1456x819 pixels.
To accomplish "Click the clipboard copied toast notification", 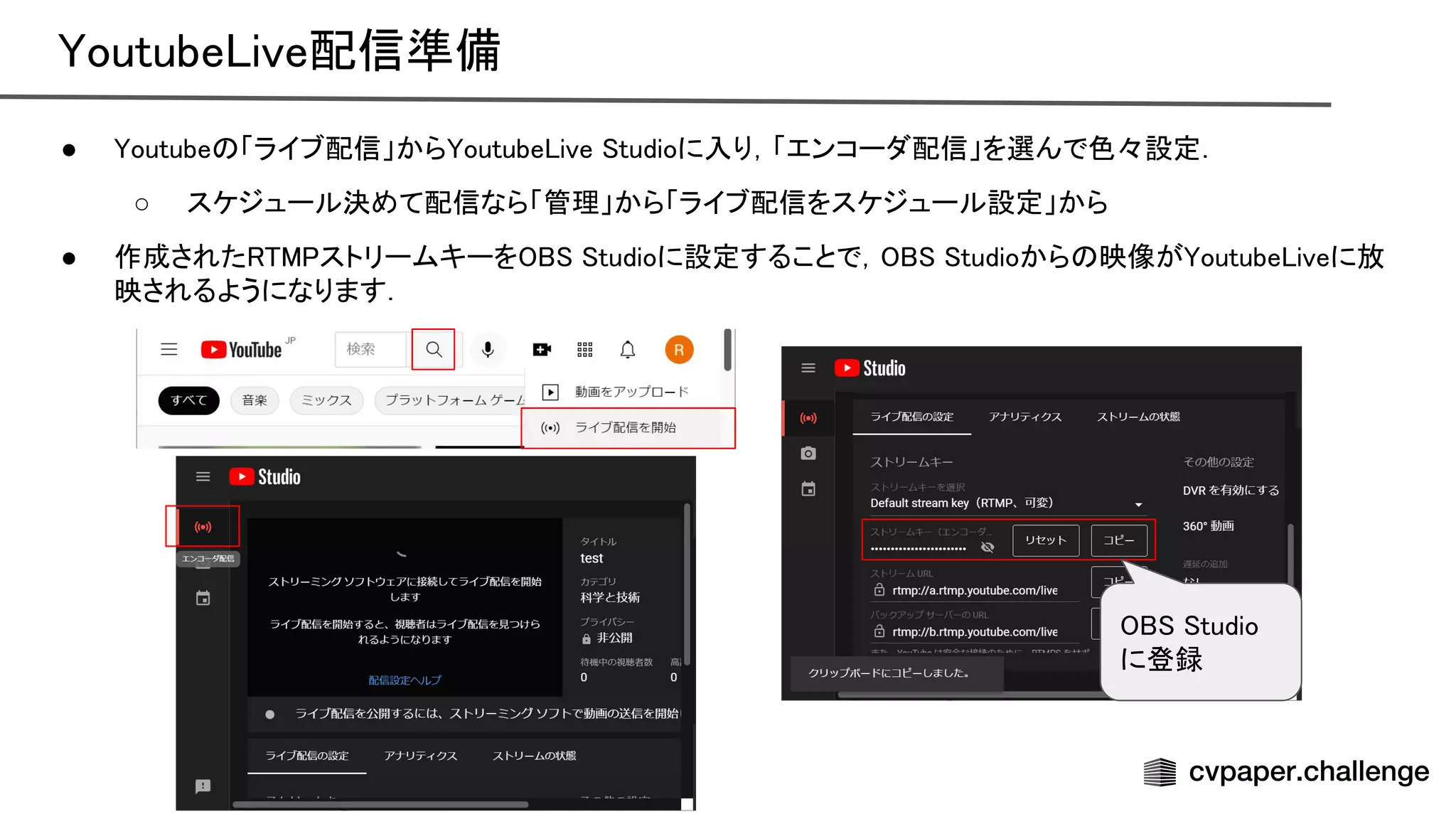I will (897, 673).
